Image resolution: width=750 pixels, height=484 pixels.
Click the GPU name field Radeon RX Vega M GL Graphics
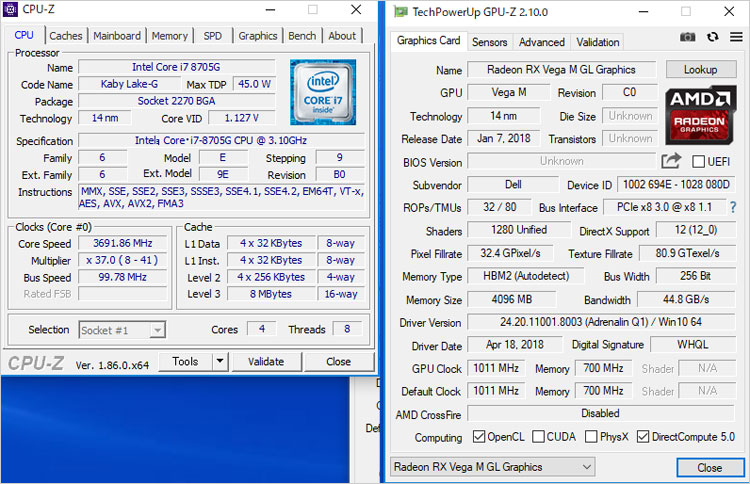[x=562, y=70]
